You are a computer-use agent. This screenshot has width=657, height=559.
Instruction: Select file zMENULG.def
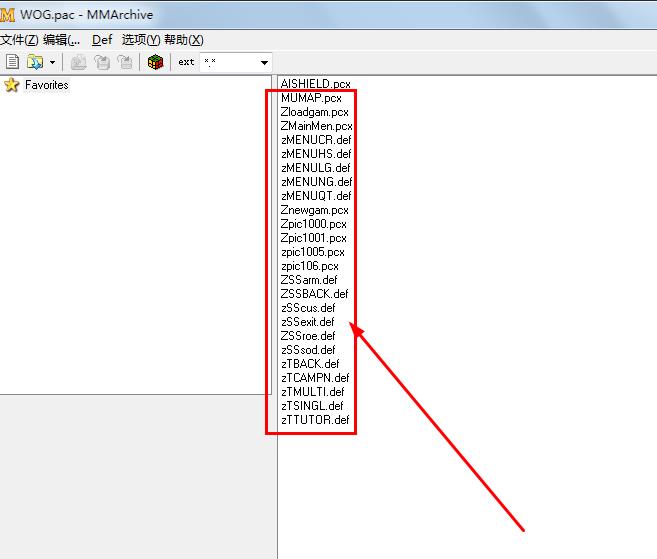pyautogui.click(x=316, y=168)
